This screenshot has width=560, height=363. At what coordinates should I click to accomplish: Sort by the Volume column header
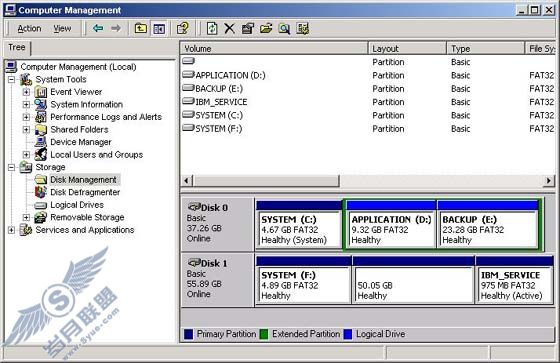[274, 49]
